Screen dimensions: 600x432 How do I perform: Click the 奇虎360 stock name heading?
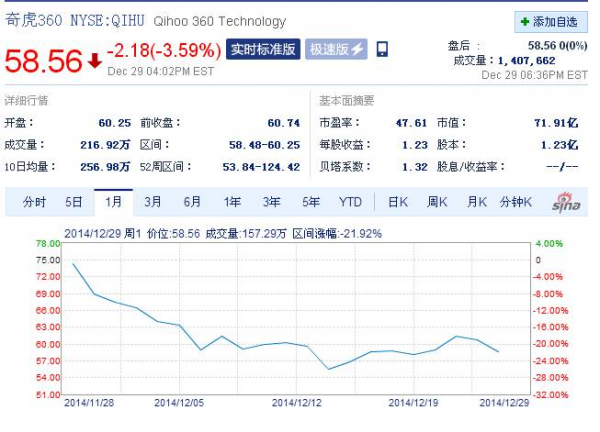pyautogui.click(x=33, y=20)
